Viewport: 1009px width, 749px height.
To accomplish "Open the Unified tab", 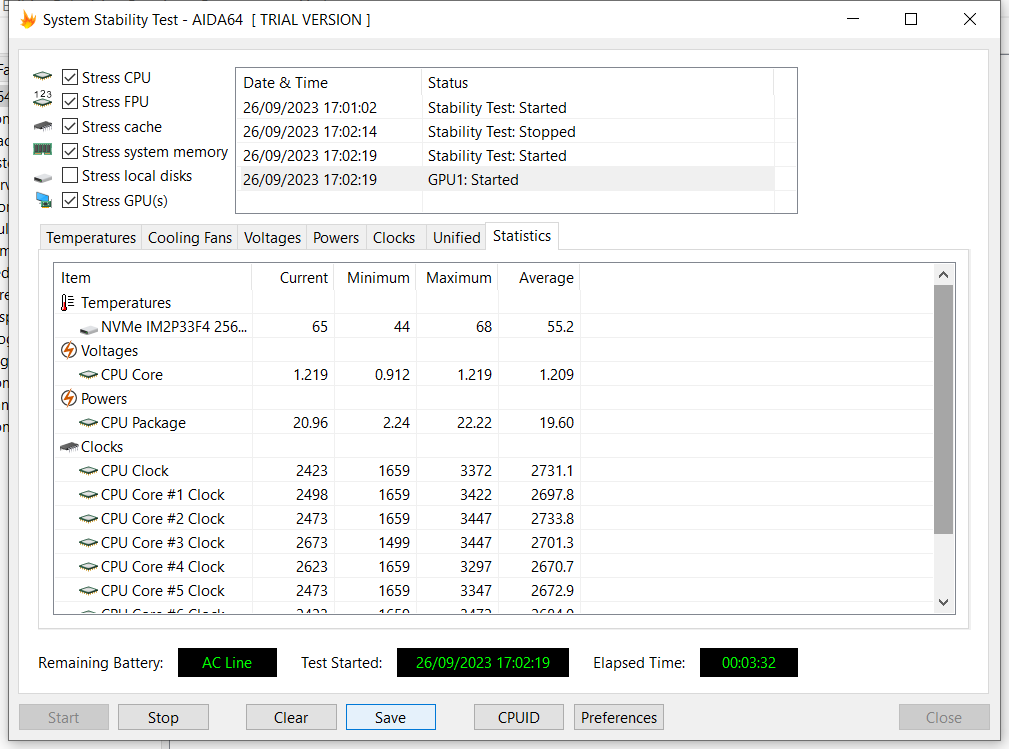I will (x=456, y=237).
